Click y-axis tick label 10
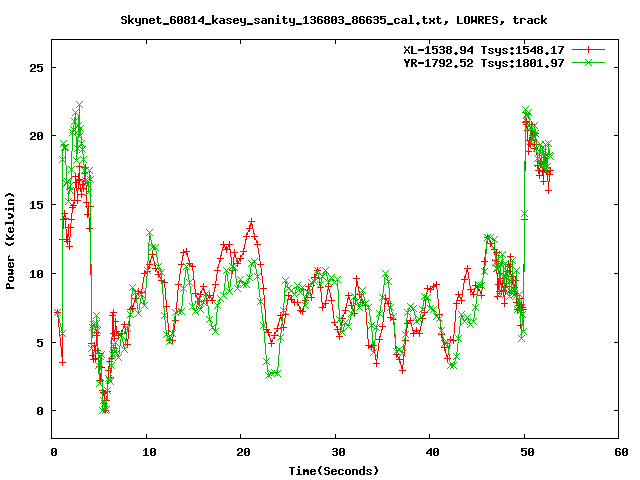 tap(36, 274)
